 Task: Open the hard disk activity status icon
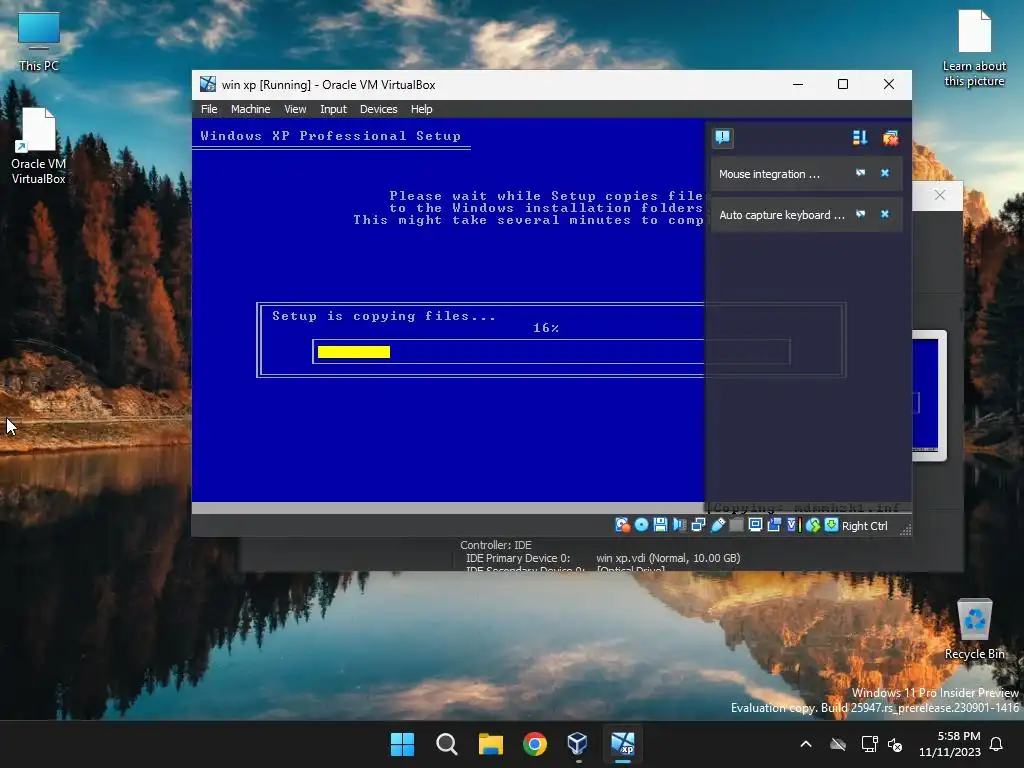click(622, 526)
